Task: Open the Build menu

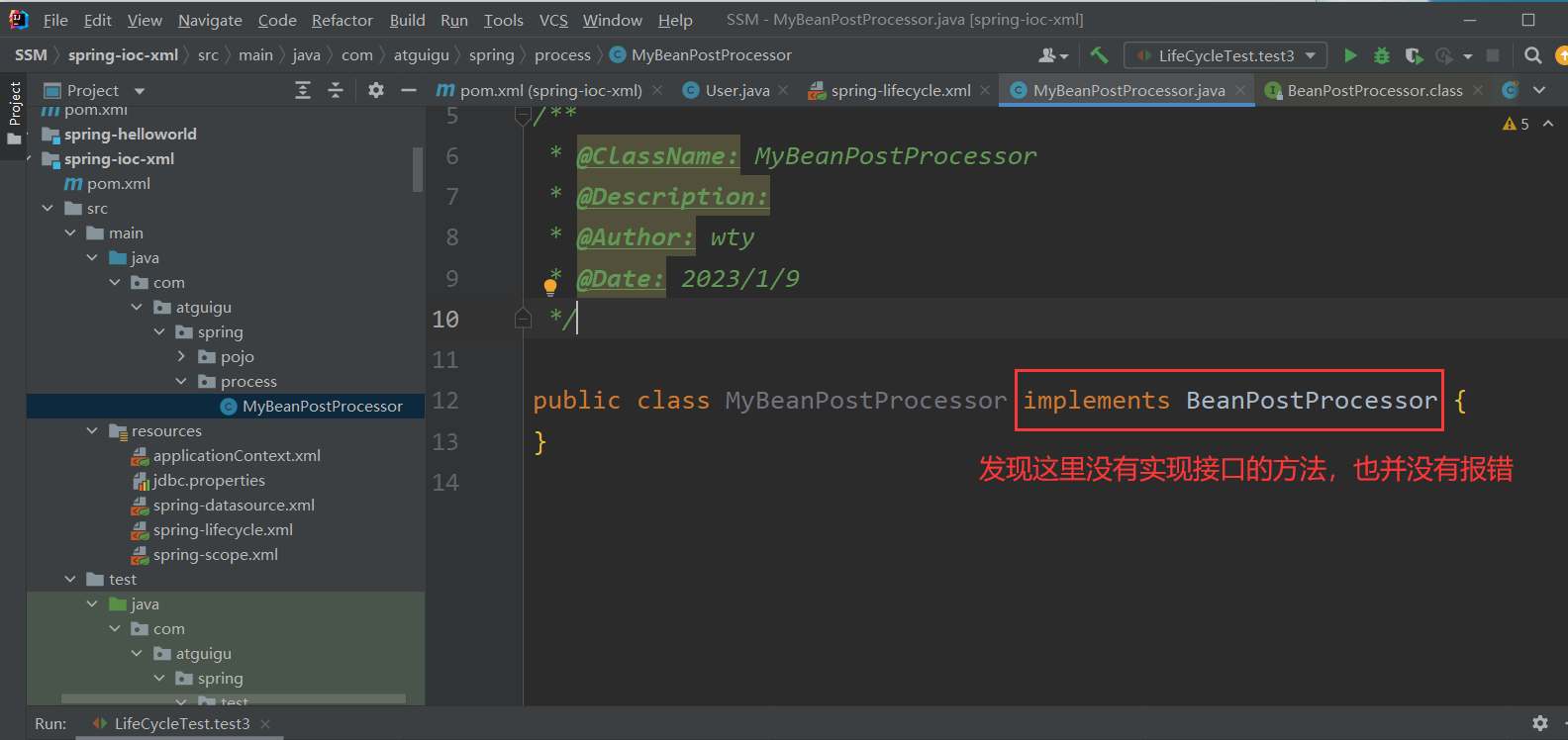Action: click(x=407, y=20)
